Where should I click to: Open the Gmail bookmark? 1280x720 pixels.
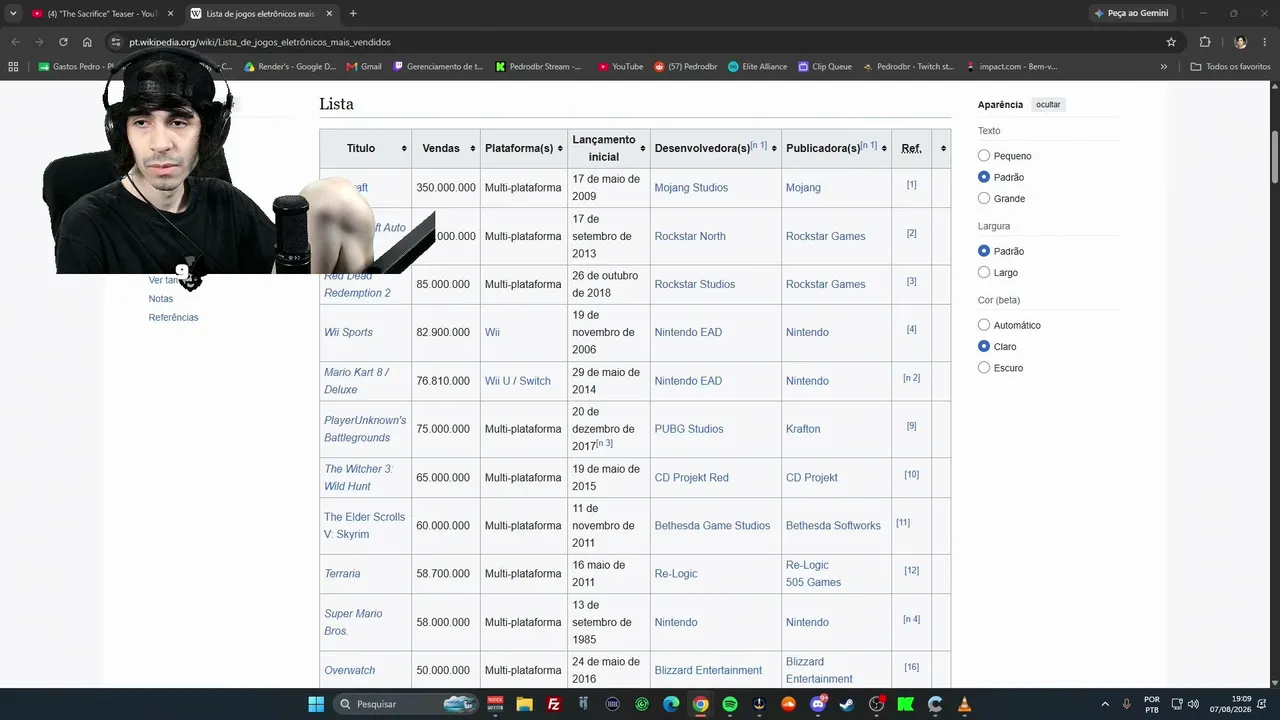point(364,67)
